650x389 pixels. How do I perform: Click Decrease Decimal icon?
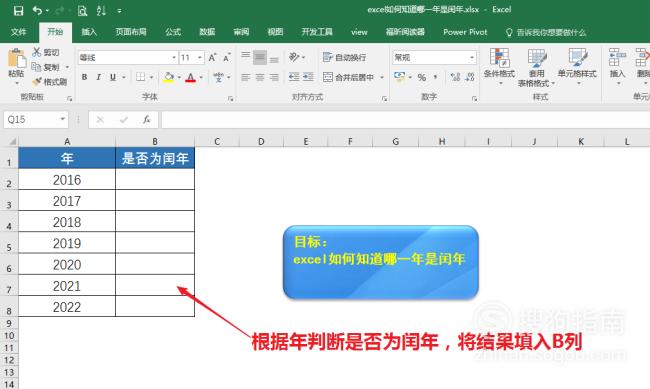point(470,77)
